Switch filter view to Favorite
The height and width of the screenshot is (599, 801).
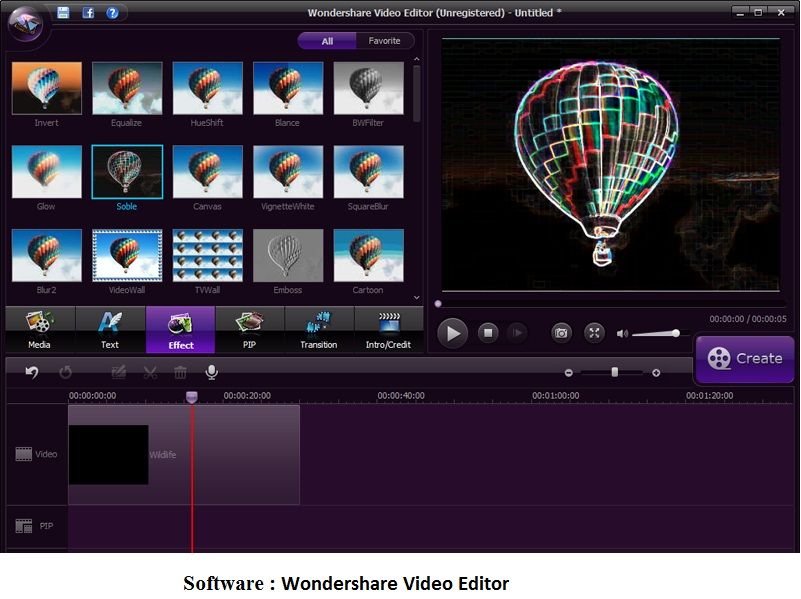point(384,41)
